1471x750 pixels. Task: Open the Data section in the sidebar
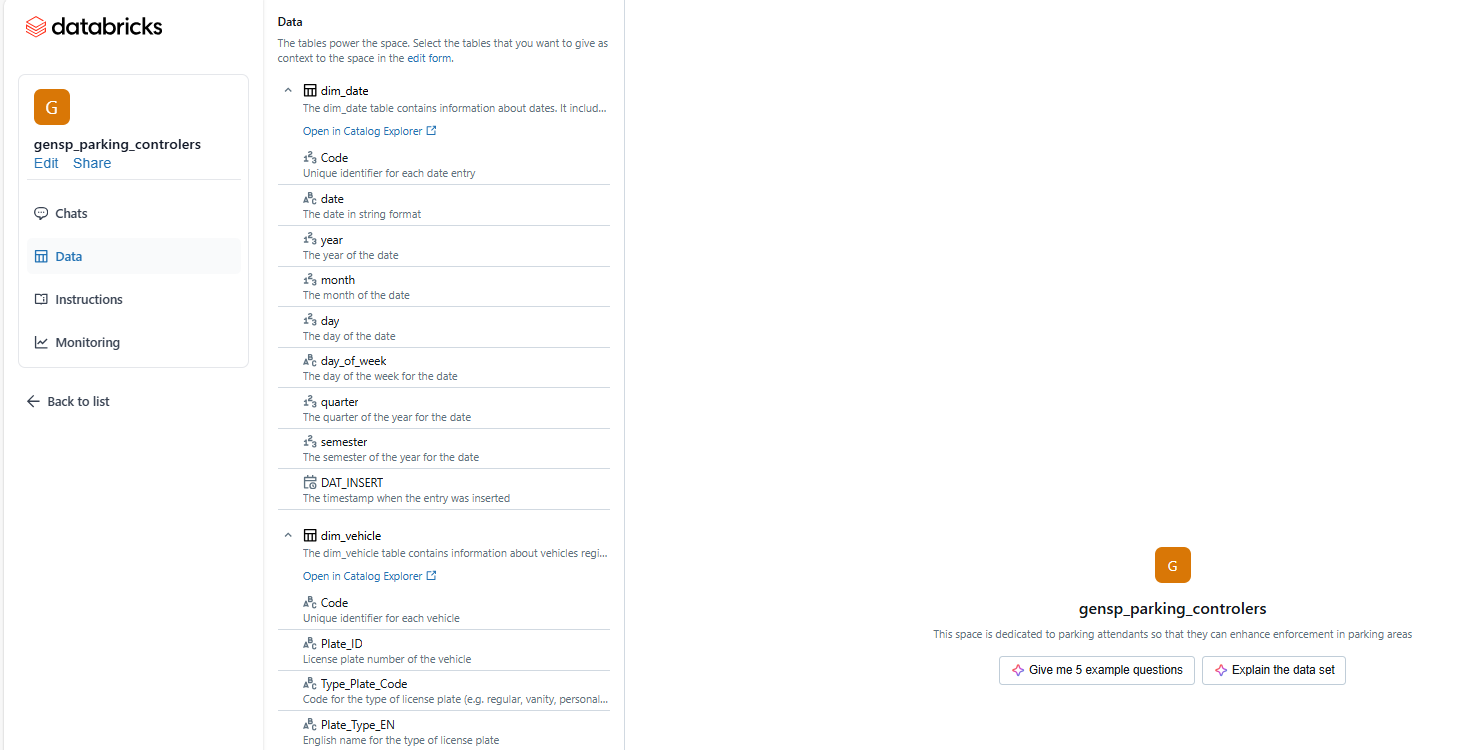133,256
